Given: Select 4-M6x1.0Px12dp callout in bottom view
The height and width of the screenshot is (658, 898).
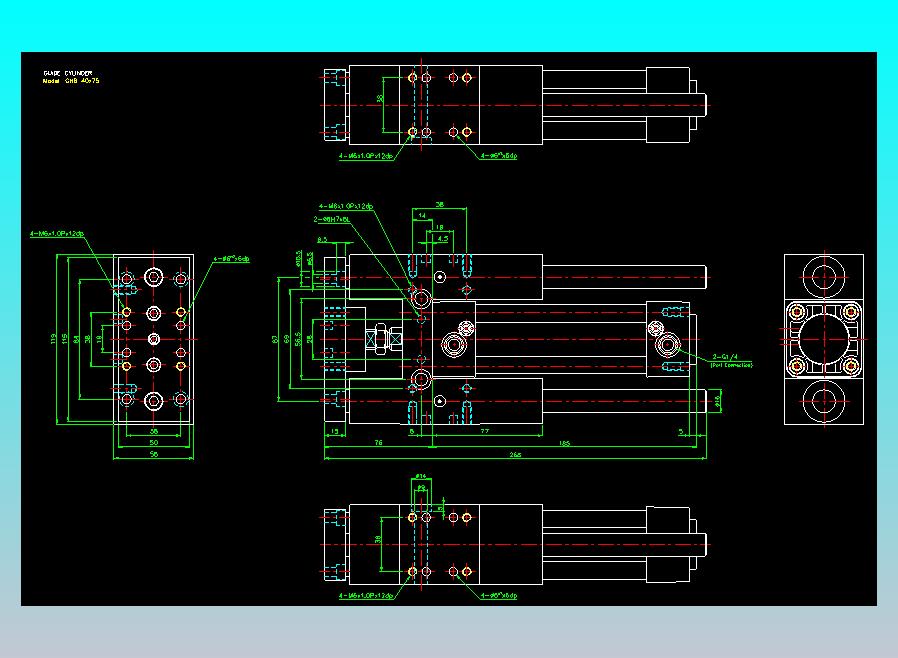Looking at the screenshot, I should pos(366,596).
